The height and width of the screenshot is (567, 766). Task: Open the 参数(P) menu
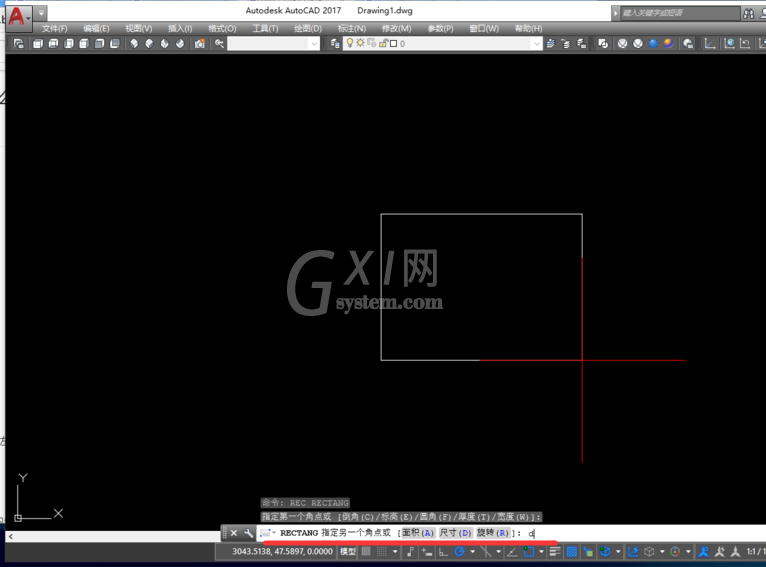pyautogui.click(x=440, y=29)
